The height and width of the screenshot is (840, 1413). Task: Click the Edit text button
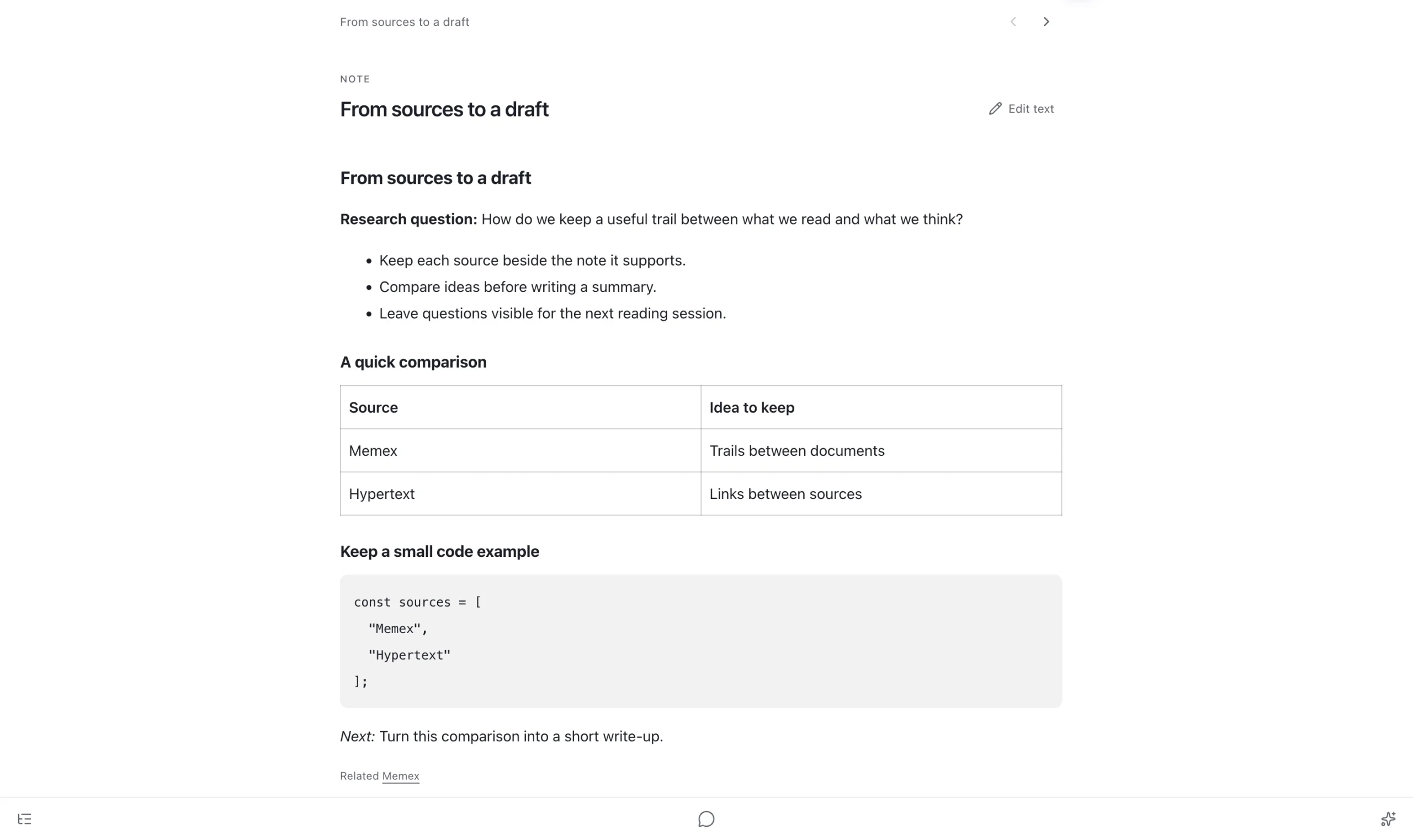pyautogui.click(x=1021, y=109)
